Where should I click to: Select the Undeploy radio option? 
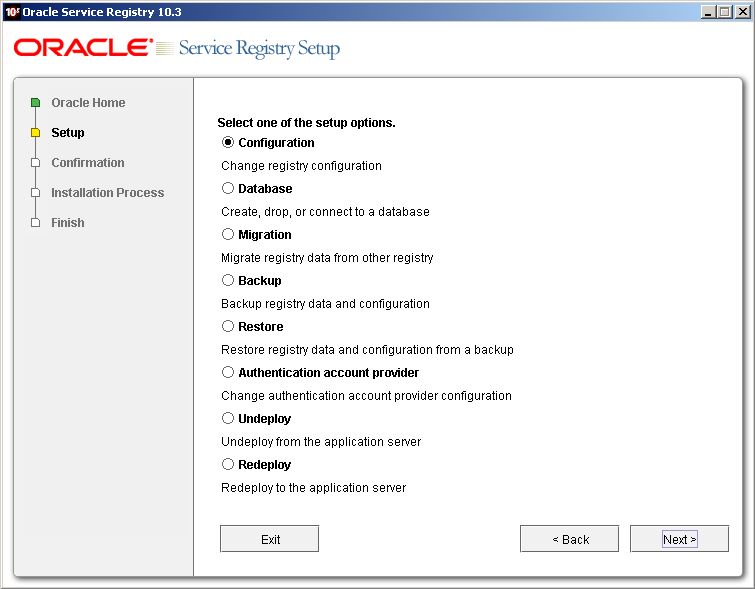click(228, 419)
